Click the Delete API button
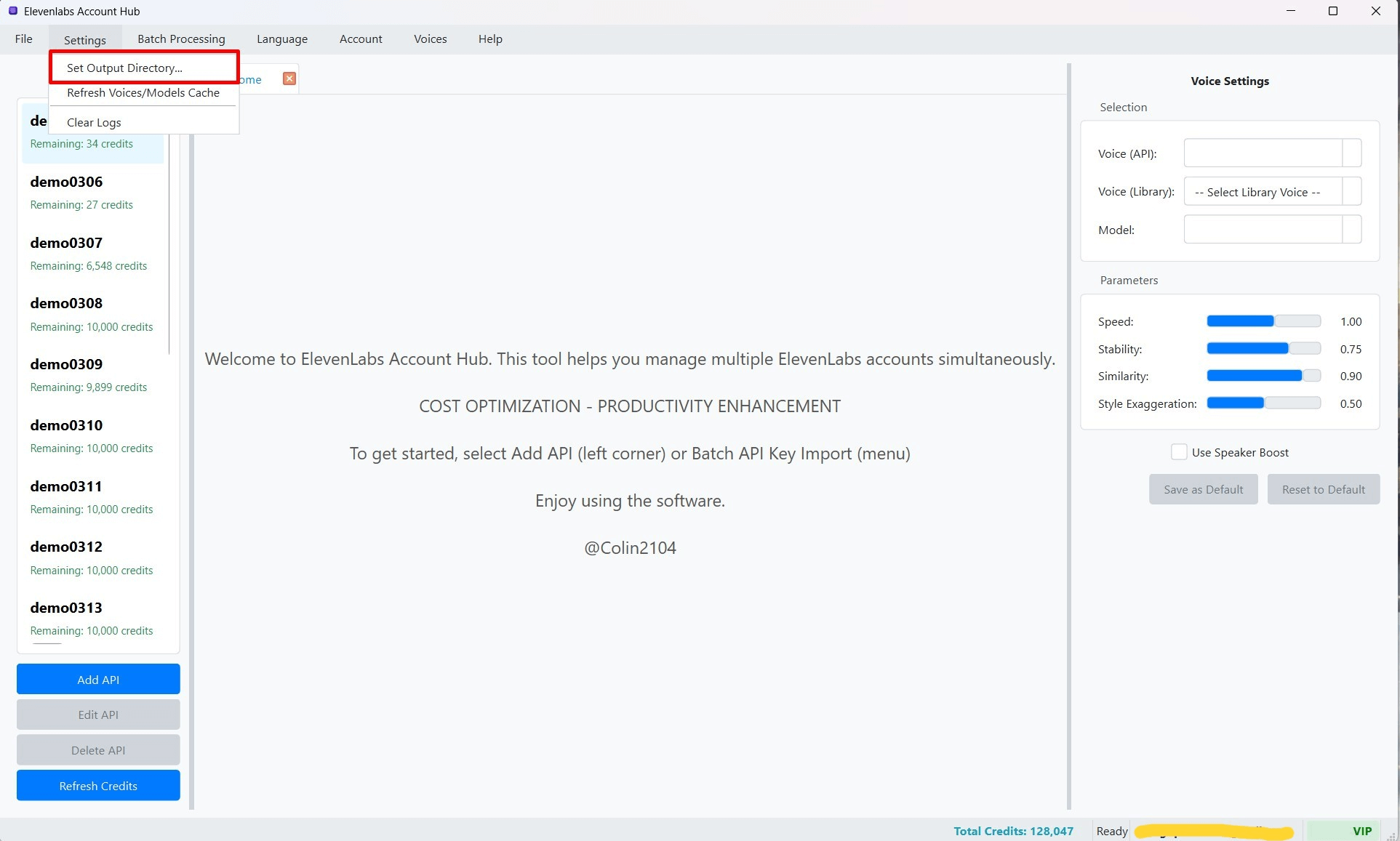1400x841 pixels. click(x=98, y=750)
